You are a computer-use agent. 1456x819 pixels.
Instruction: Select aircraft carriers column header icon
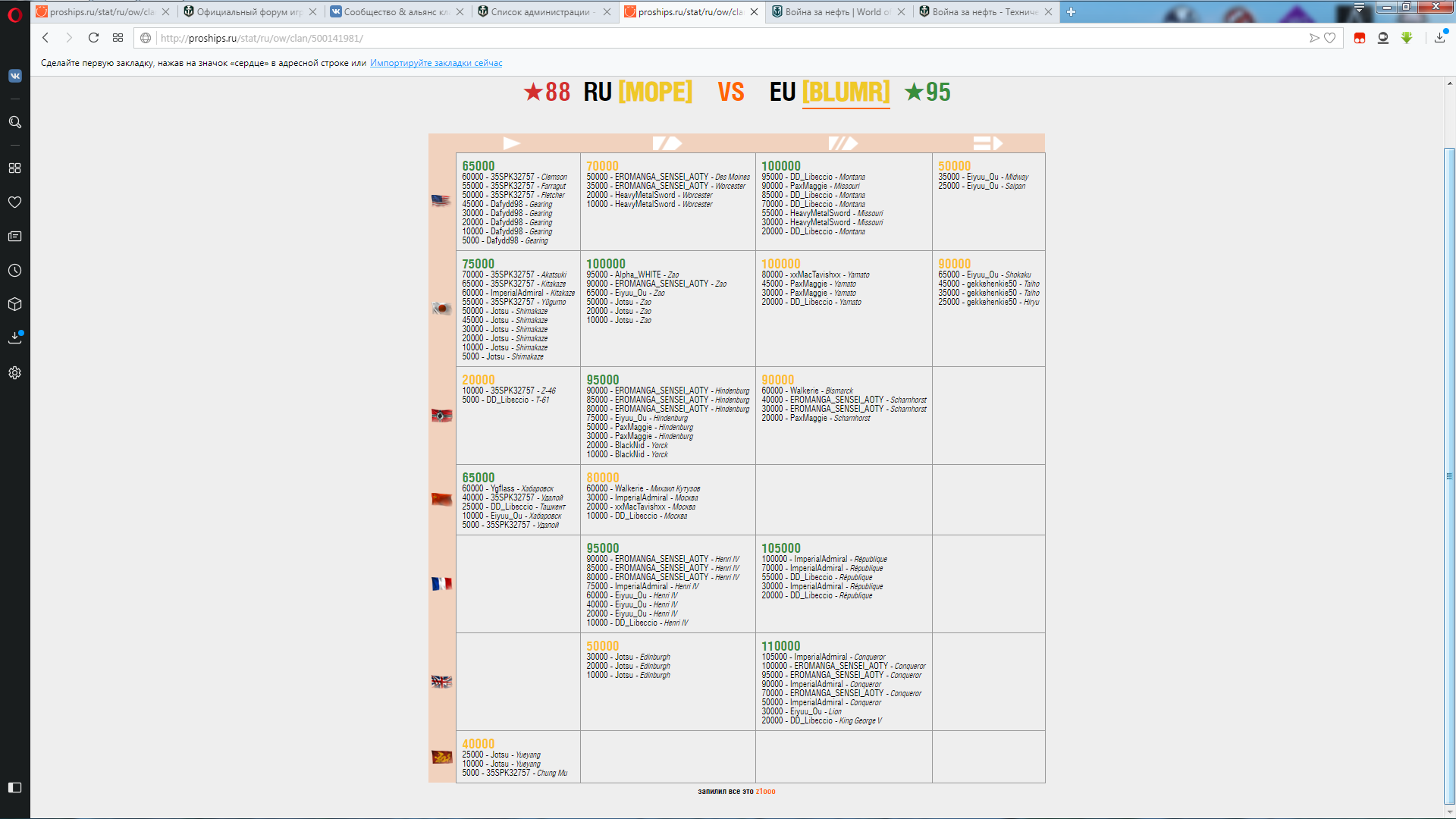[x=988, y=143]
